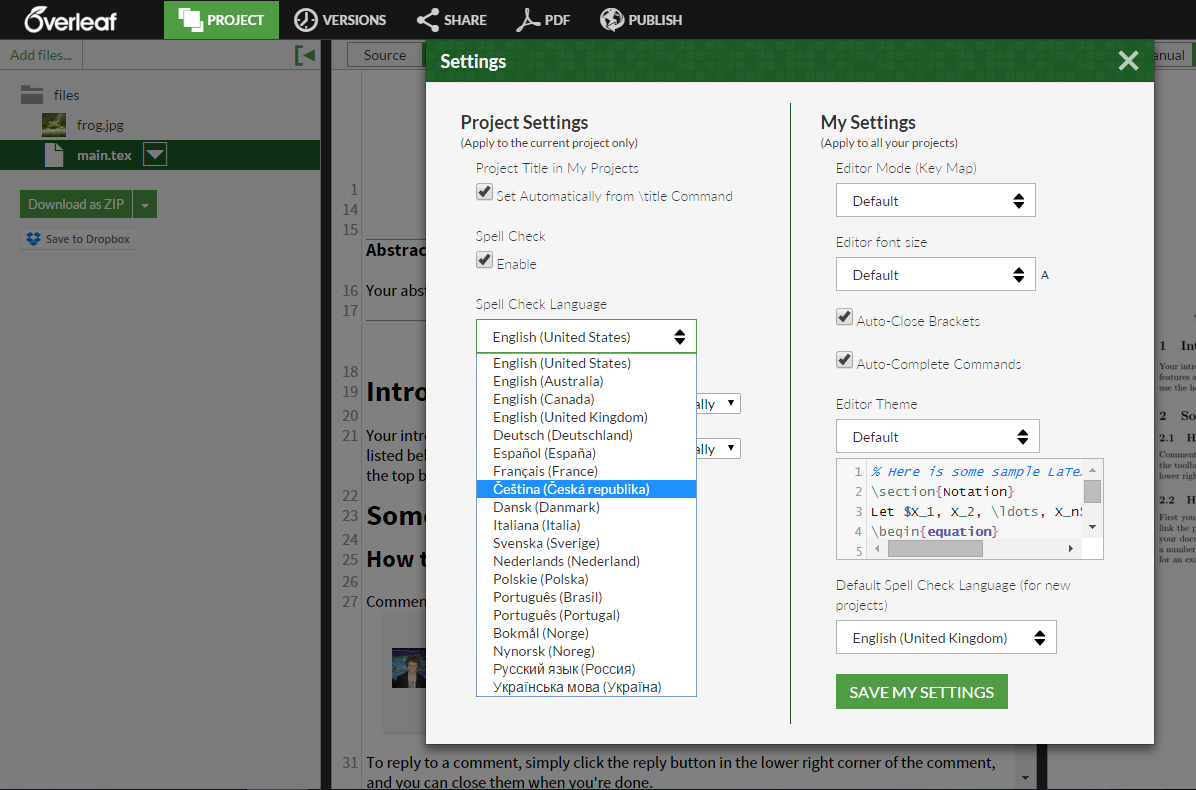Click the Save My Settings button
The height and width of the screenshot is (790, 1196).
[x=921, y=692]
